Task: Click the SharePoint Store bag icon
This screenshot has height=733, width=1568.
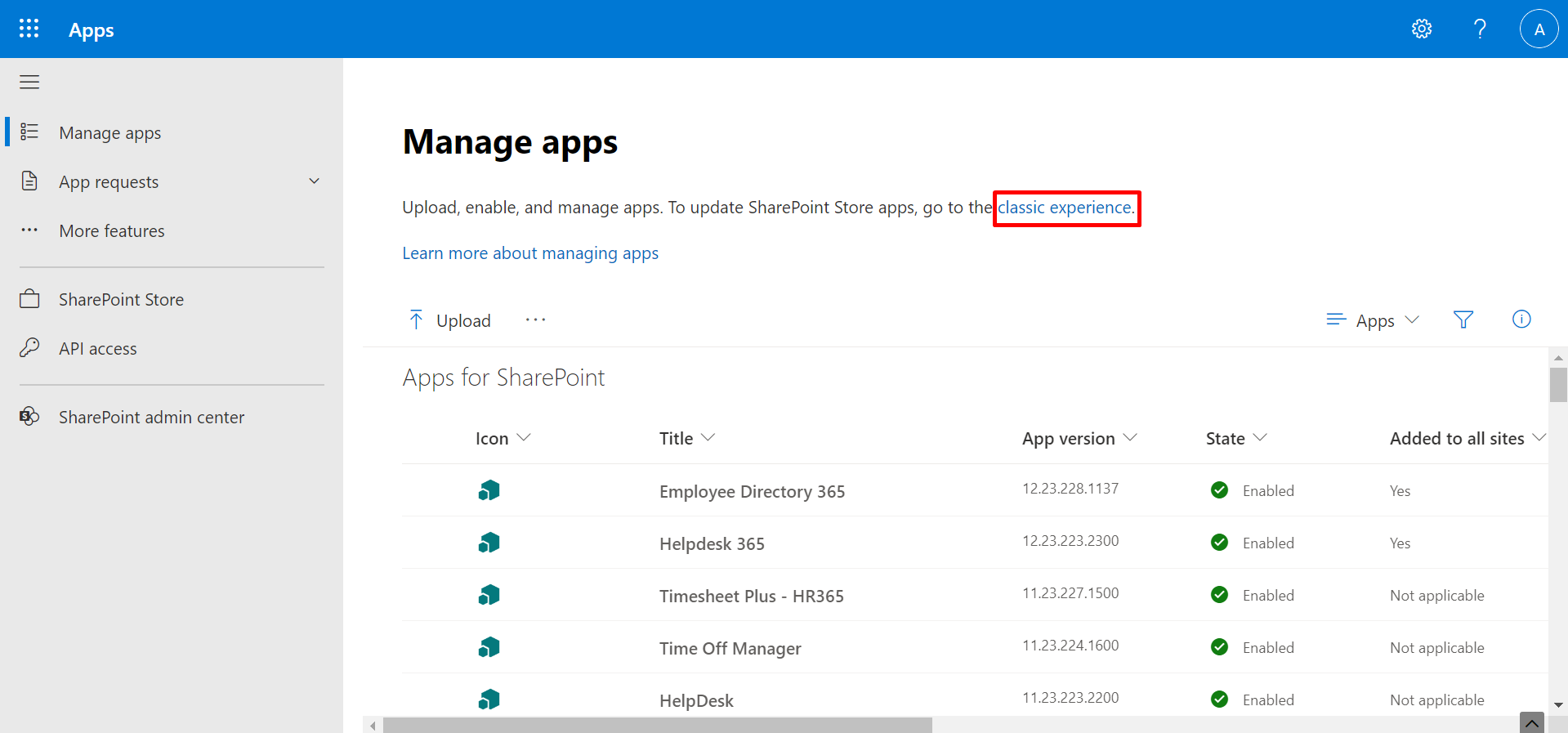Action: tap(29, 298)
